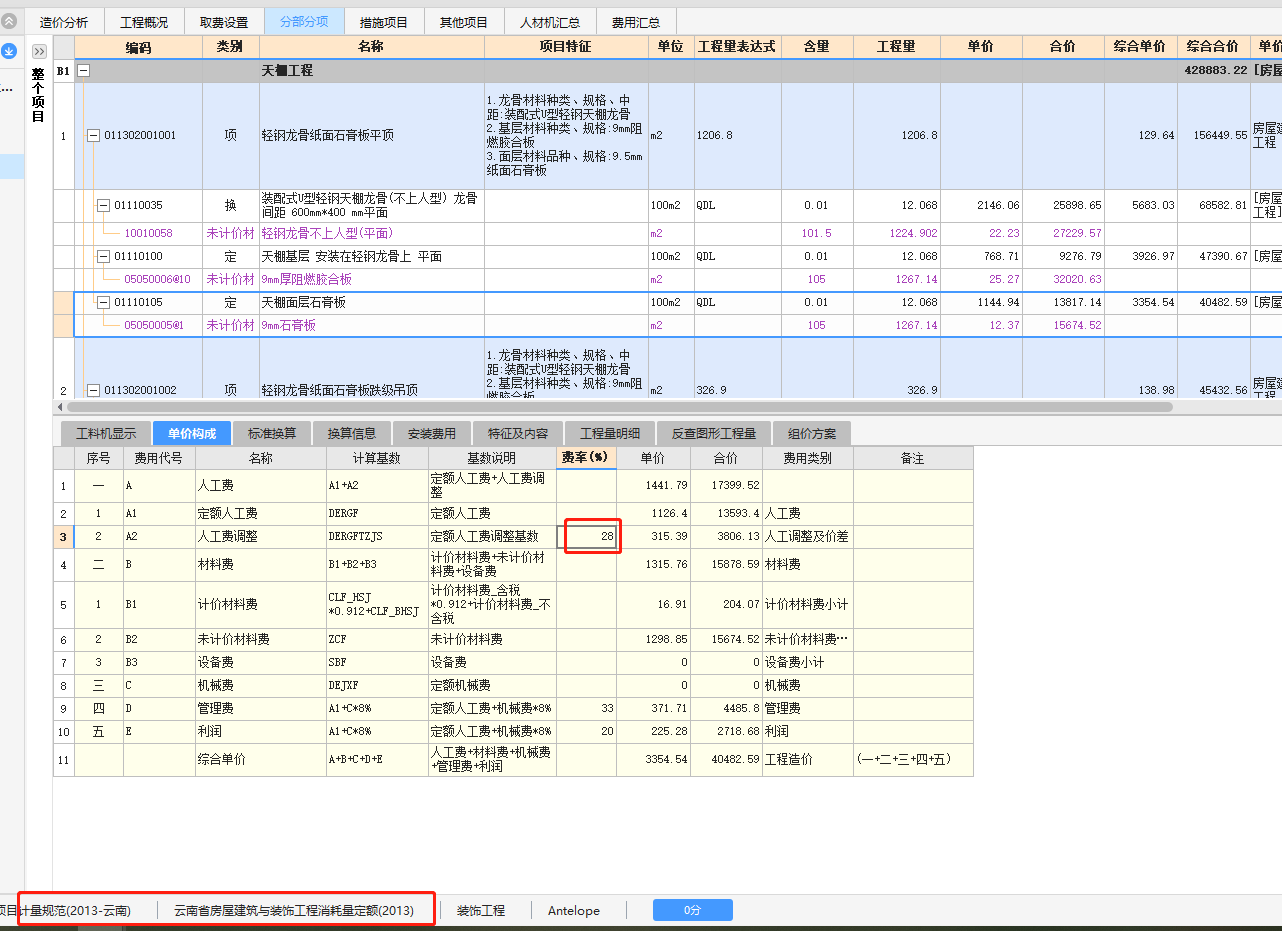This screenshot has width=1282, height=931.
Task: Click the left arrow of the horizontal scrollbar
Action: click(60, 407)
